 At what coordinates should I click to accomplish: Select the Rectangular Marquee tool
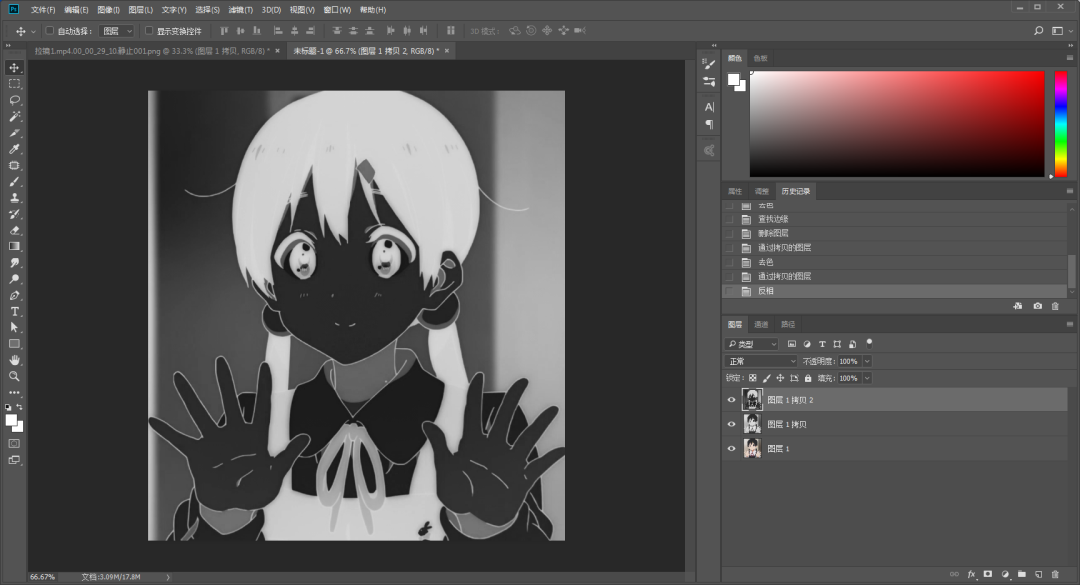(14, 83)
